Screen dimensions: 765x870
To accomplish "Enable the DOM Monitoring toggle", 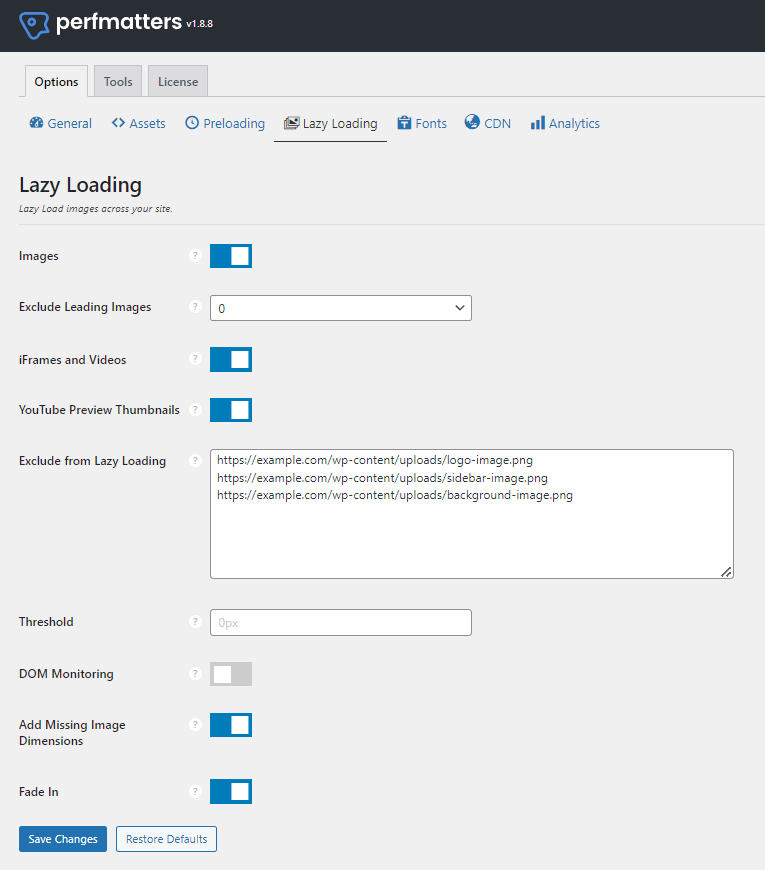I will click(x=231, y=674).
